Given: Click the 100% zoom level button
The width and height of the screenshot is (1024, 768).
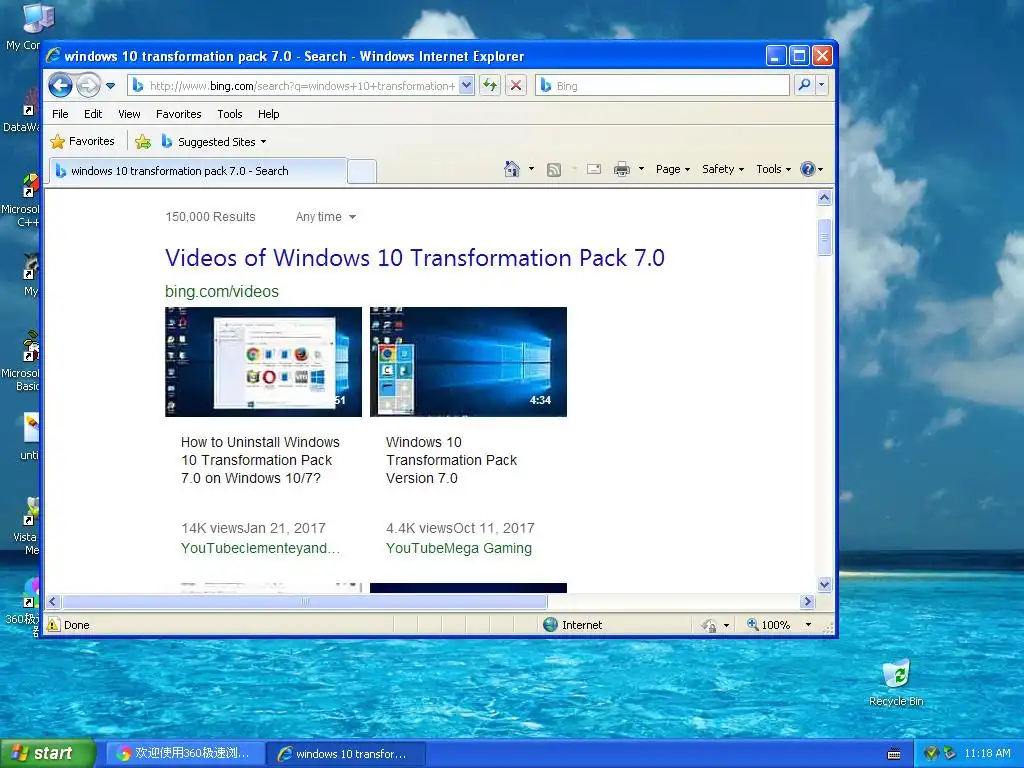Looking at the screenshot, I should tap(769, 625).
